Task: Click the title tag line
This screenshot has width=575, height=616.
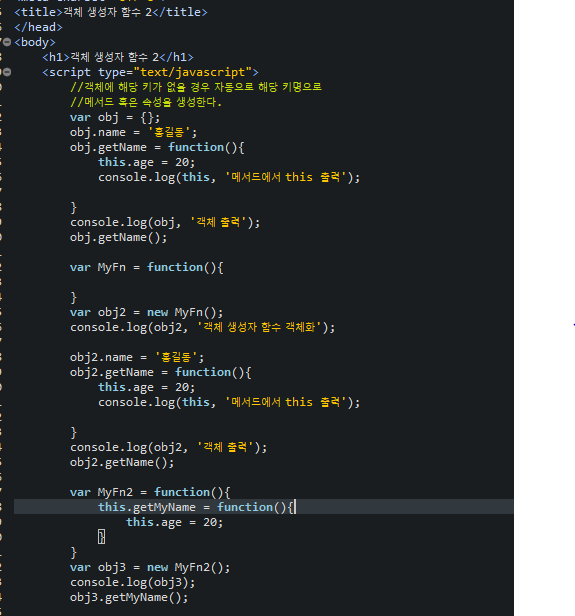Action: [111, 12]
